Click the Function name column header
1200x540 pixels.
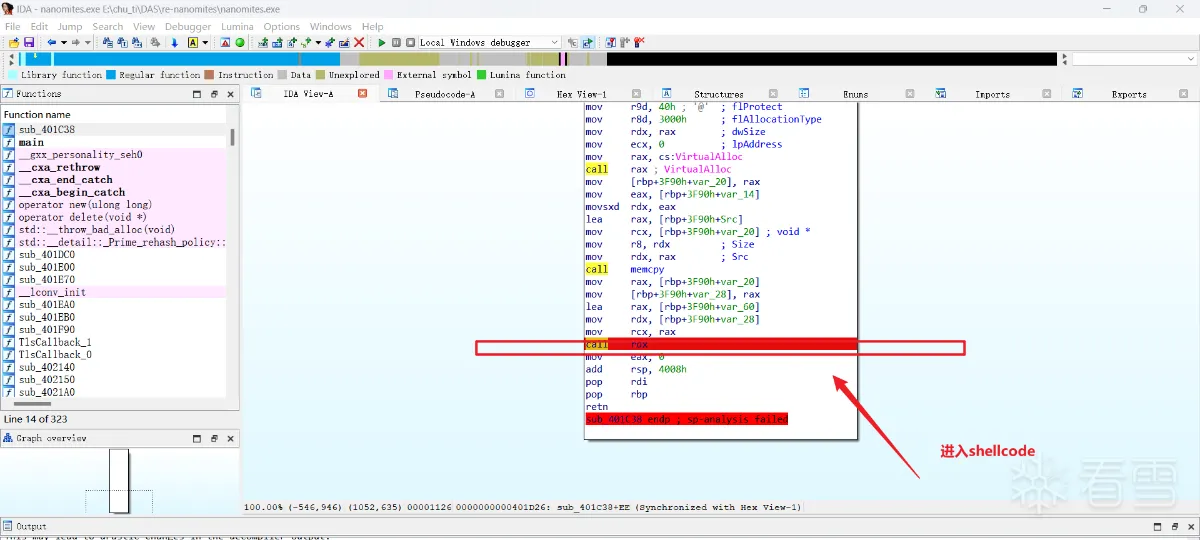point(114,114)
